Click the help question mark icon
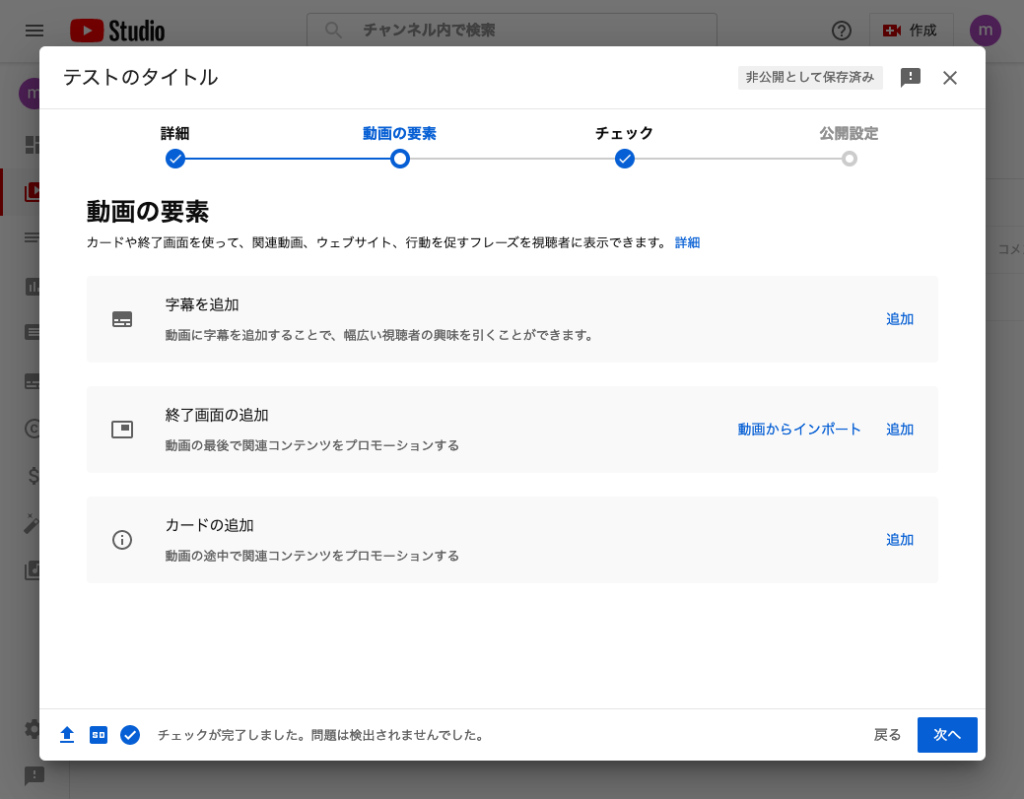 click(841, 30)
